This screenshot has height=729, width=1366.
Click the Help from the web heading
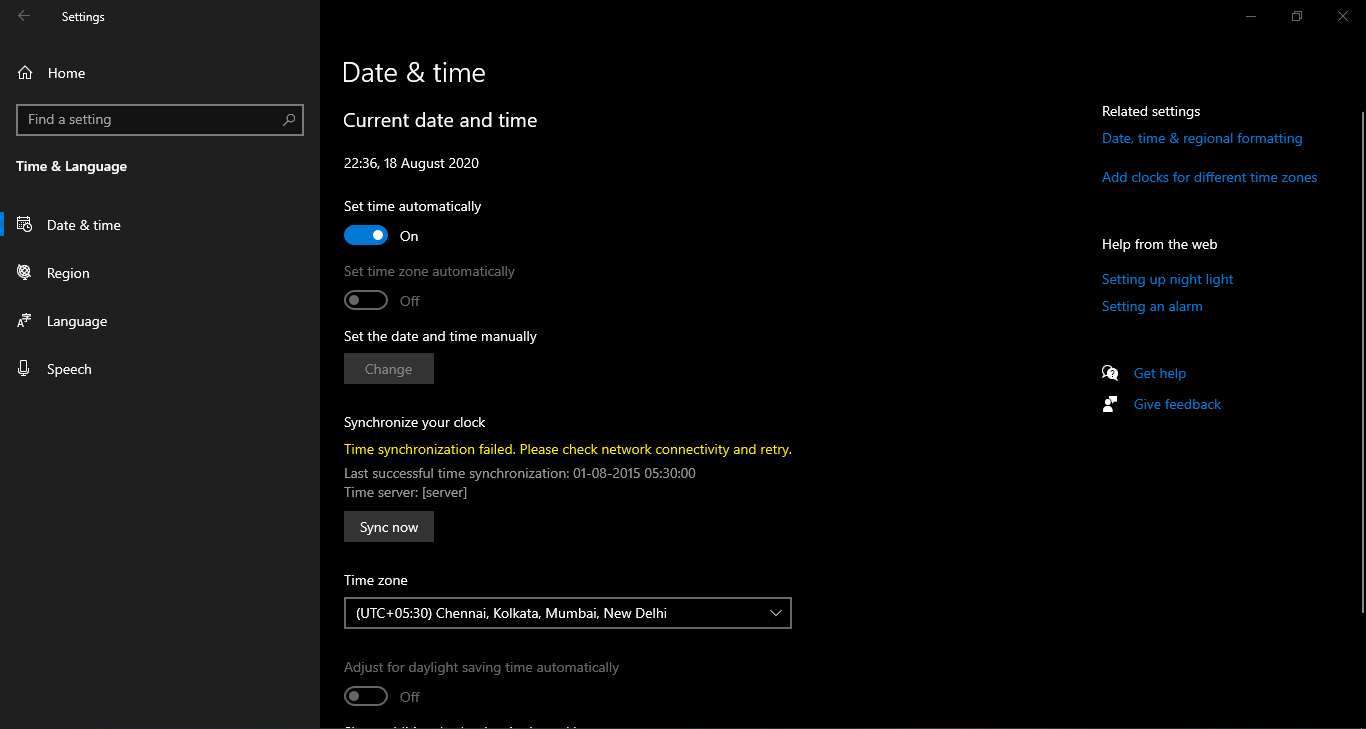pos(1160,244)
